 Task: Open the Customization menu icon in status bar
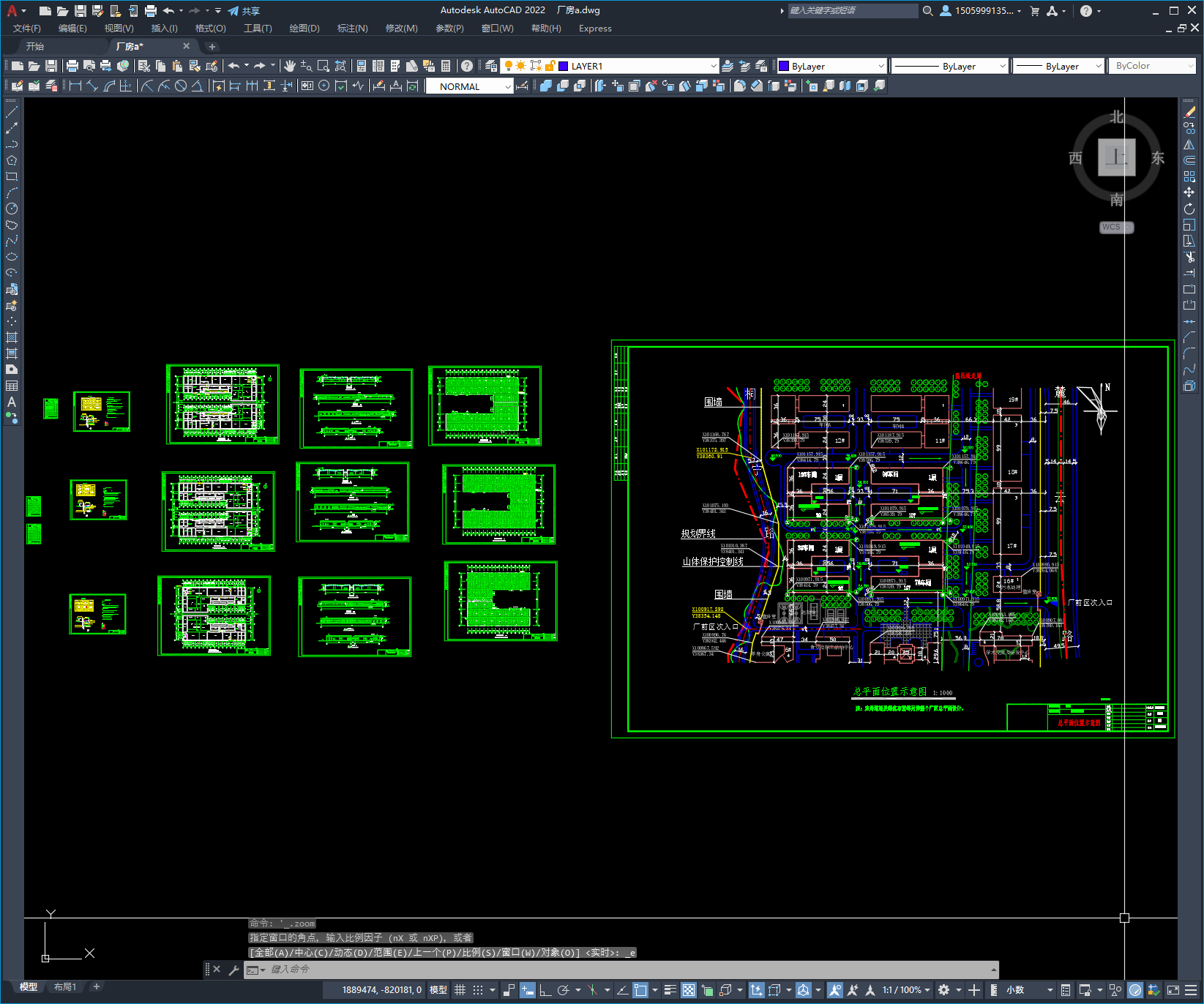(x=1192, y=990)
